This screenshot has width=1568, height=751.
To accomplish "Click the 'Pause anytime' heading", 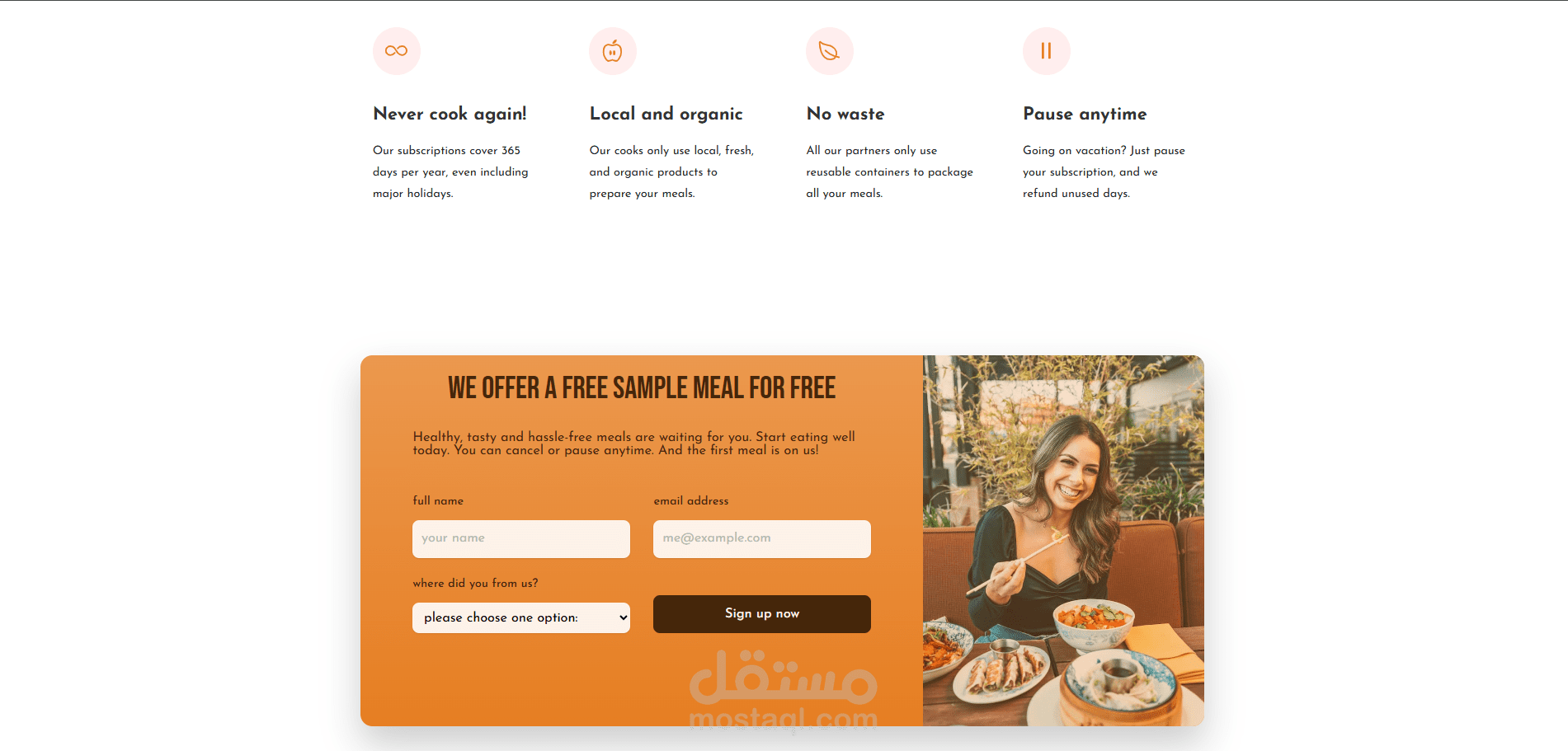I will (x=1085, y=114).
